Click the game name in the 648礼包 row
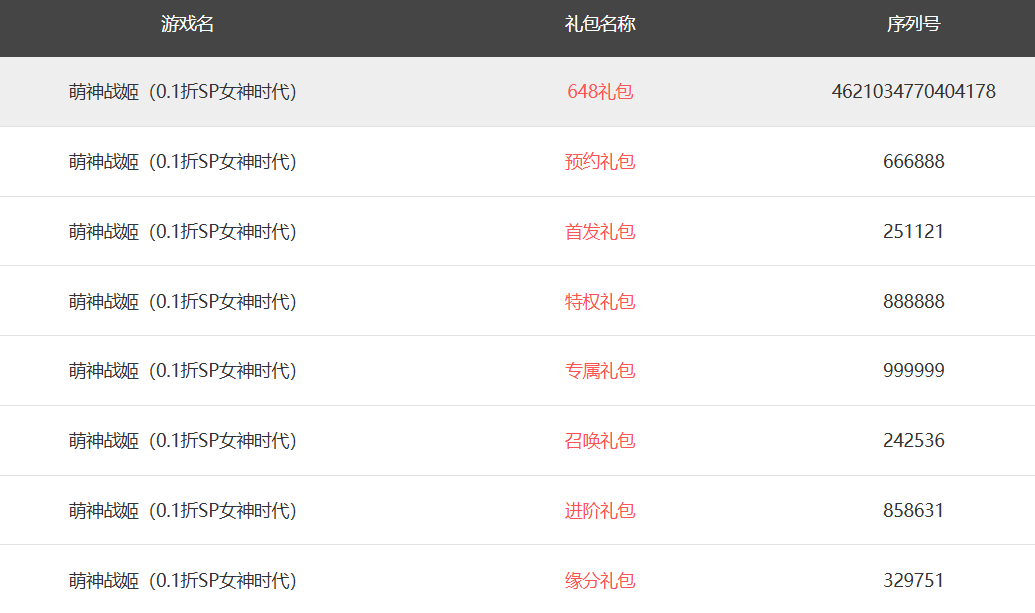The height and width of the screenshot is (613, 1035). coord(183,92)
